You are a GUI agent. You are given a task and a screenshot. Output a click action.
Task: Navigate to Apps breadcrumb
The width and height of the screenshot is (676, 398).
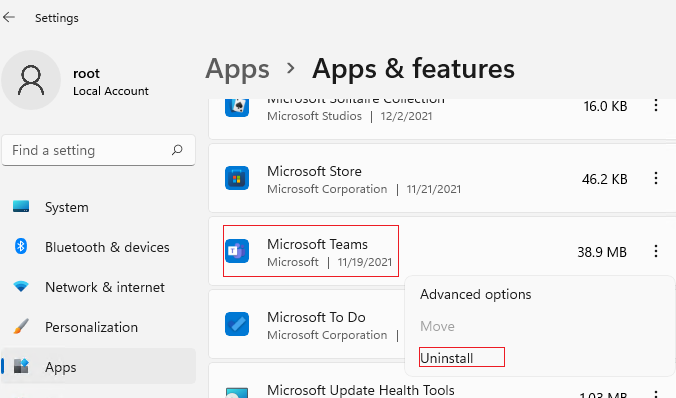[238, 69]
